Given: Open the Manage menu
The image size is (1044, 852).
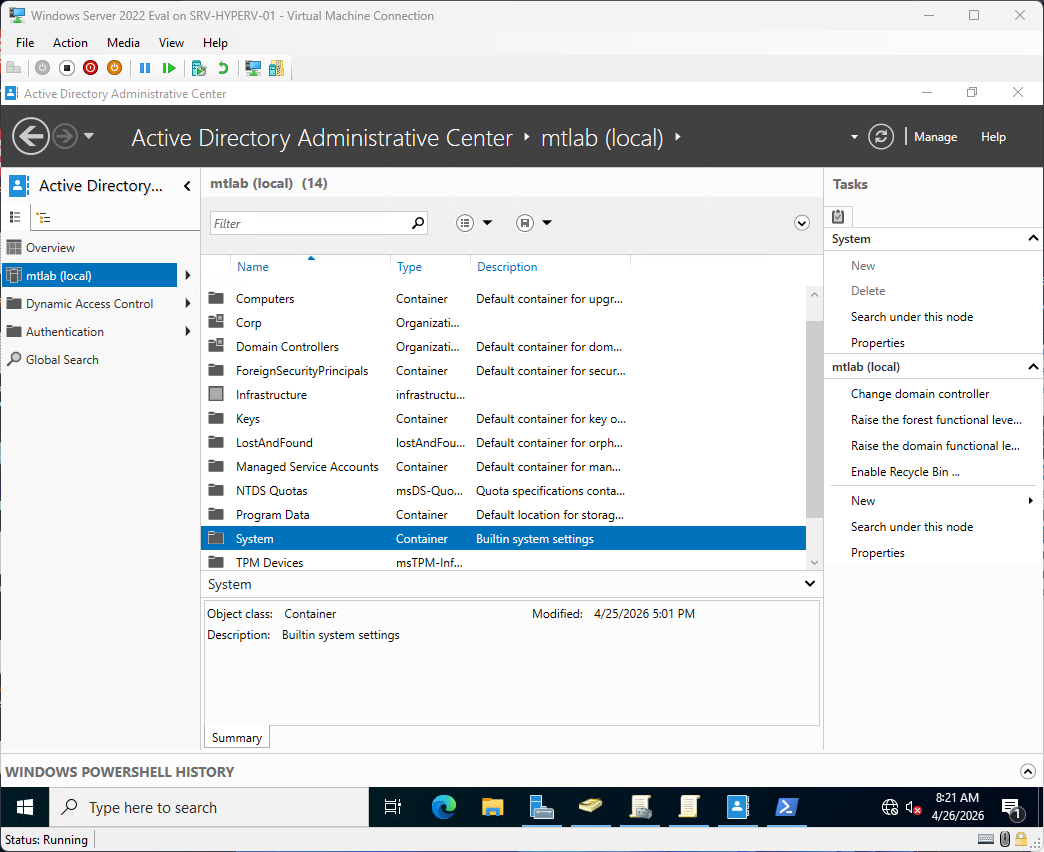Looking at the screenshot, I should click(x=935, y=137).
